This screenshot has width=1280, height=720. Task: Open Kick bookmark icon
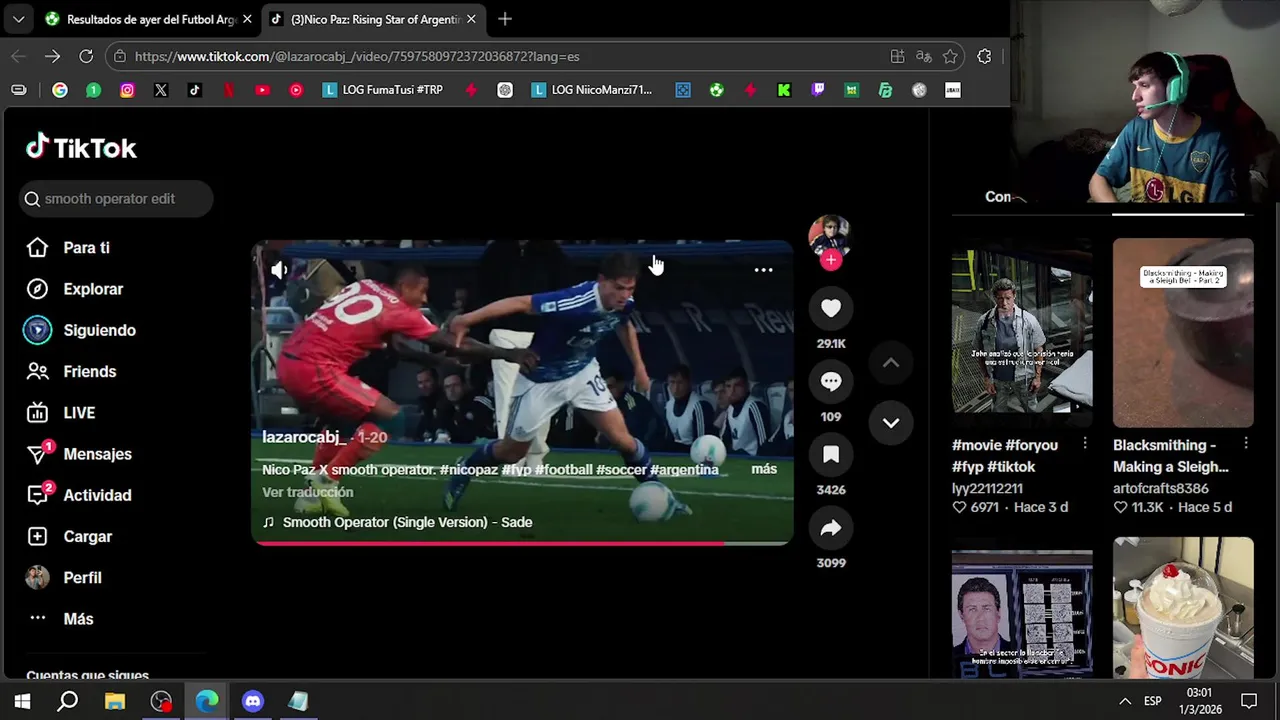pyautogui.click(x=784, y=90)
